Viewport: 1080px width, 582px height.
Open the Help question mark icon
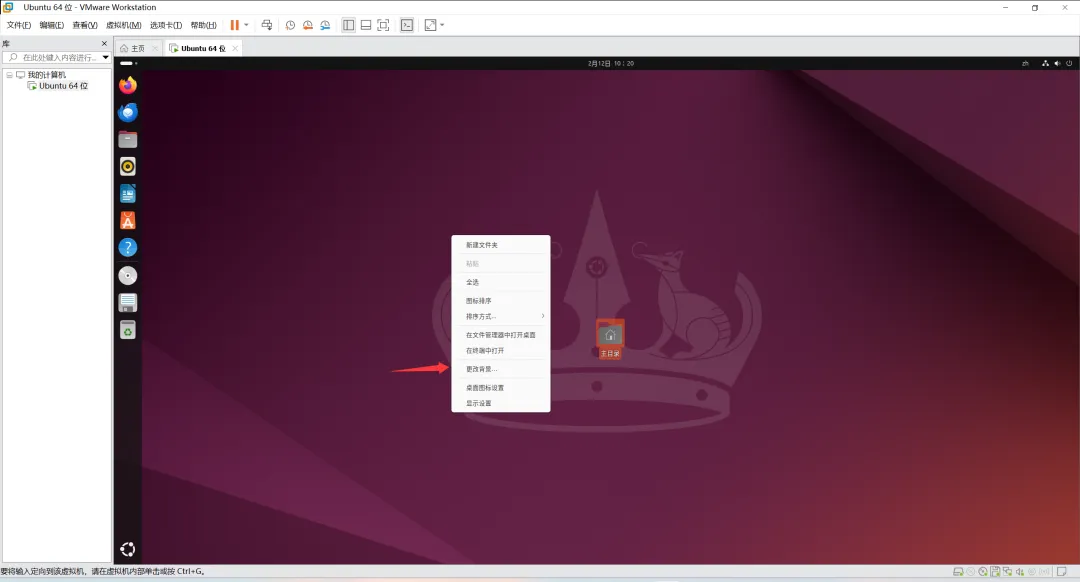coord(127,248)
